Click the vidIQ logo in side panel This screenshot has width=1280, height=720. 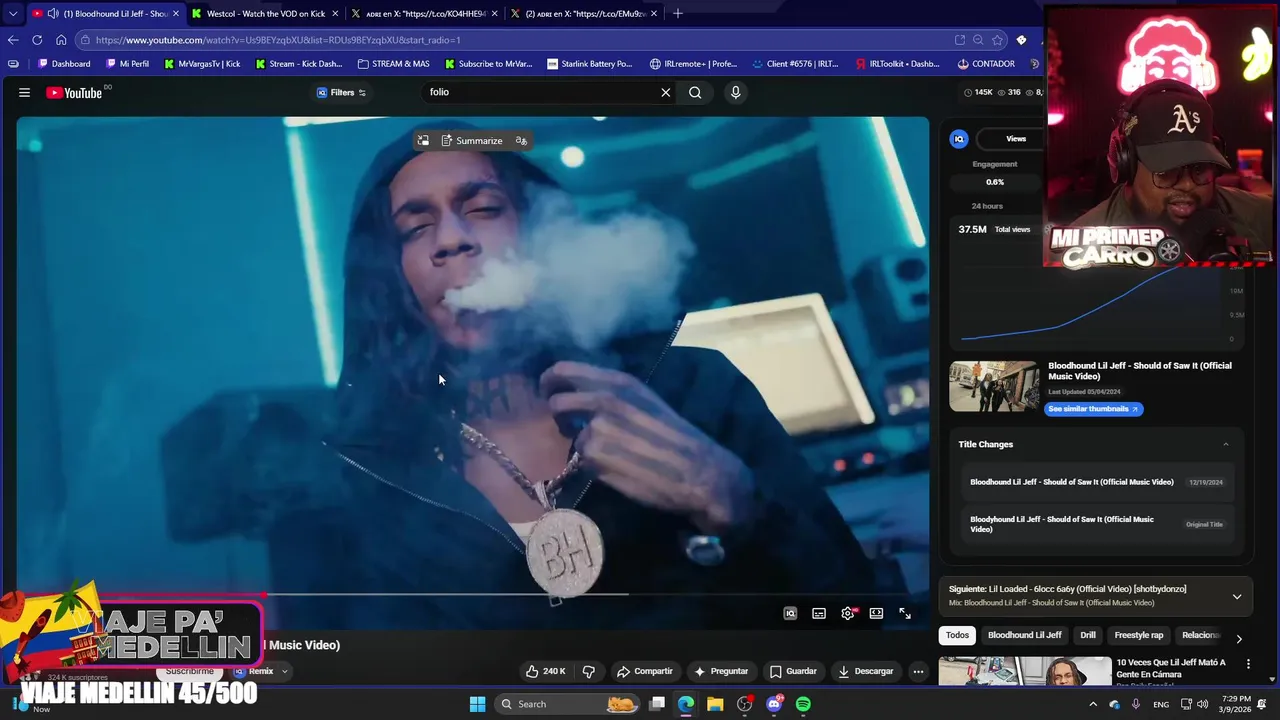coord(959,139)
